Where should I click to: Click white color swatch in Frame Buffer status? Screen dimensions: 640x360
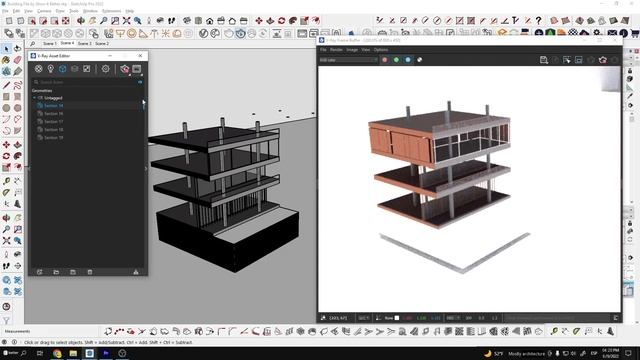397,318
